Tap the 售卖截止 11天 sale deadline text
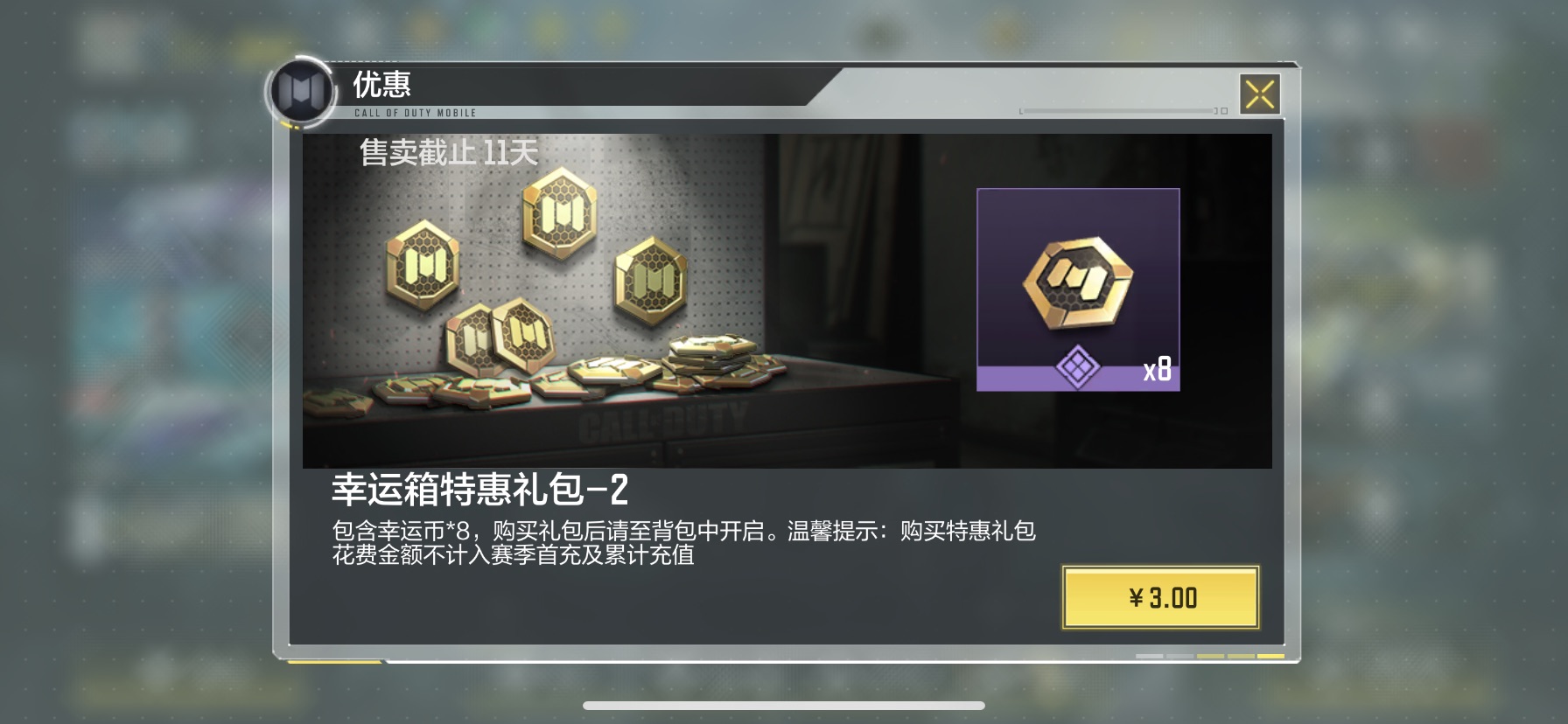Viewport: 1568px width, 724px height. pyautogui.click(x=449, y=153)
